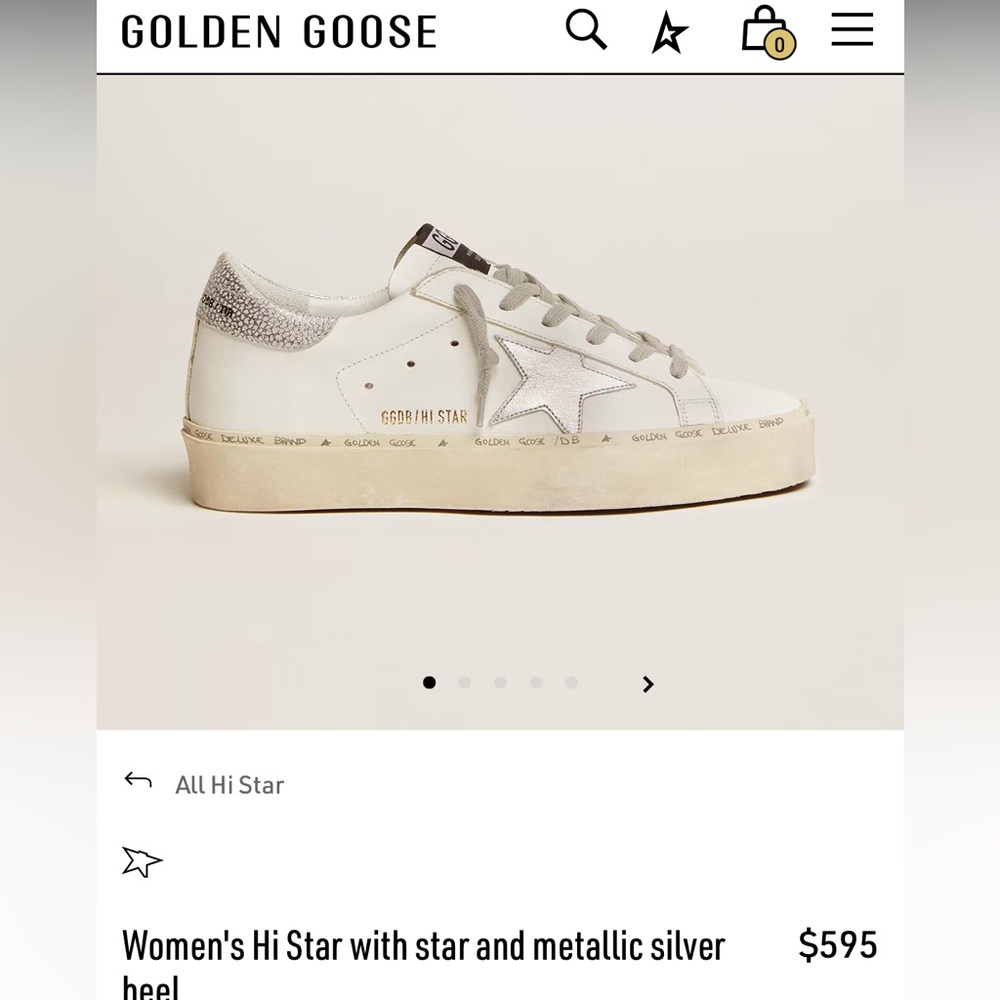The image size is (1000, 1000).
Task: Click the sneaker product image
Action: pos(500,380)
